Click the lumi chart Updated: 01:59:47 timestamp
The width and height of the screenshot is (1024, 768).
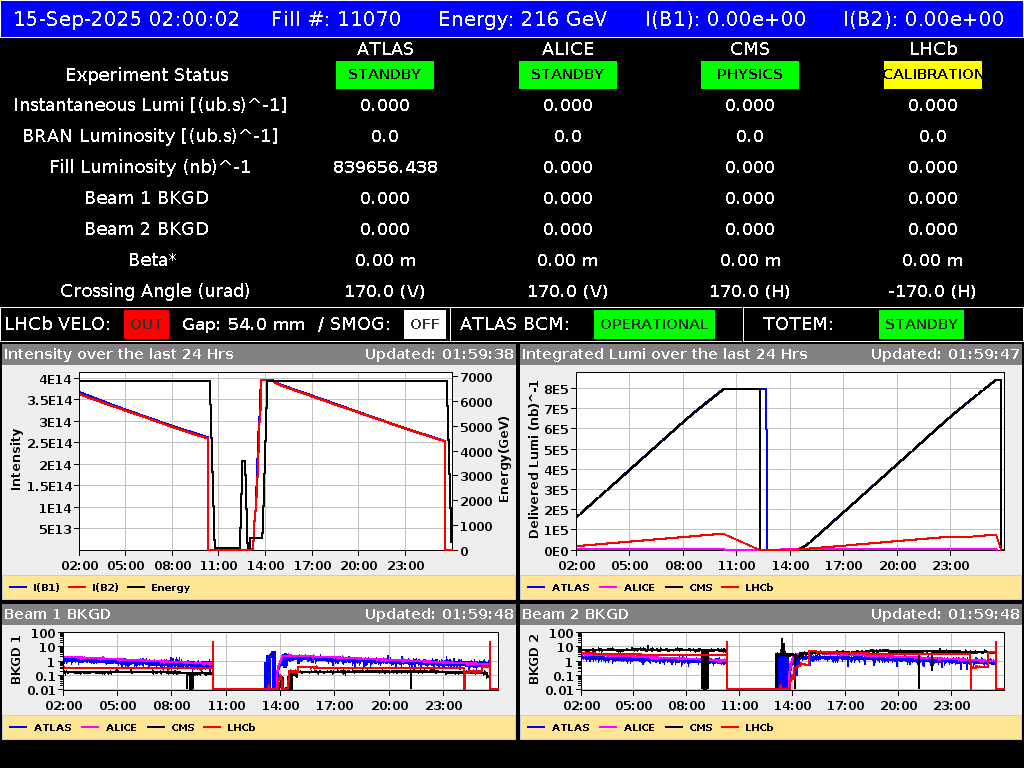(945, 355)
